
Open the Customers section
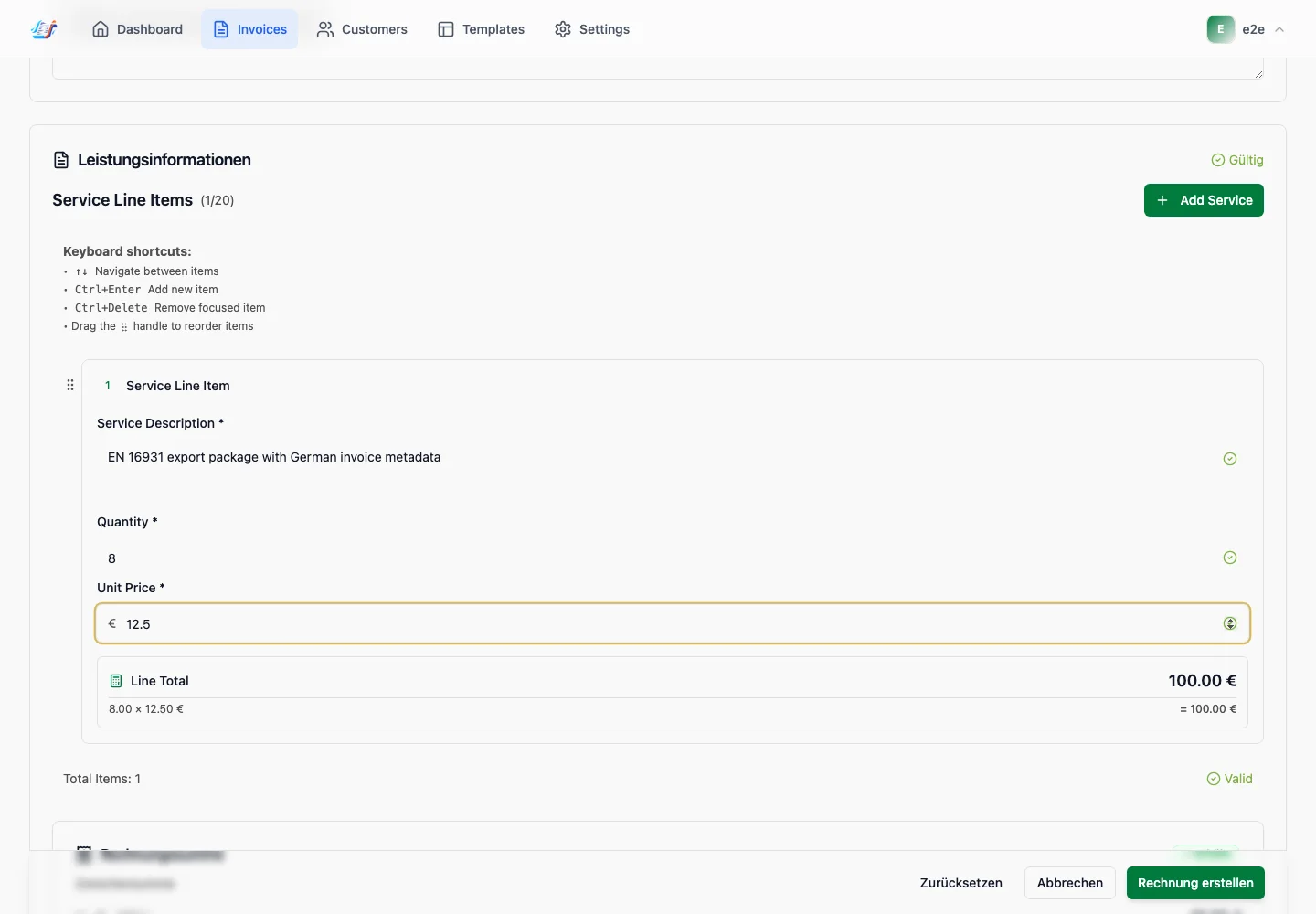[x=362, y=29]
